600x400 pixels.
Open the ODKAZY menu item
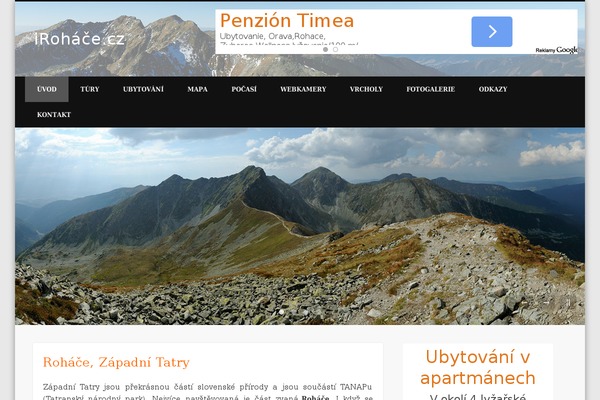[x=493, y=89]
